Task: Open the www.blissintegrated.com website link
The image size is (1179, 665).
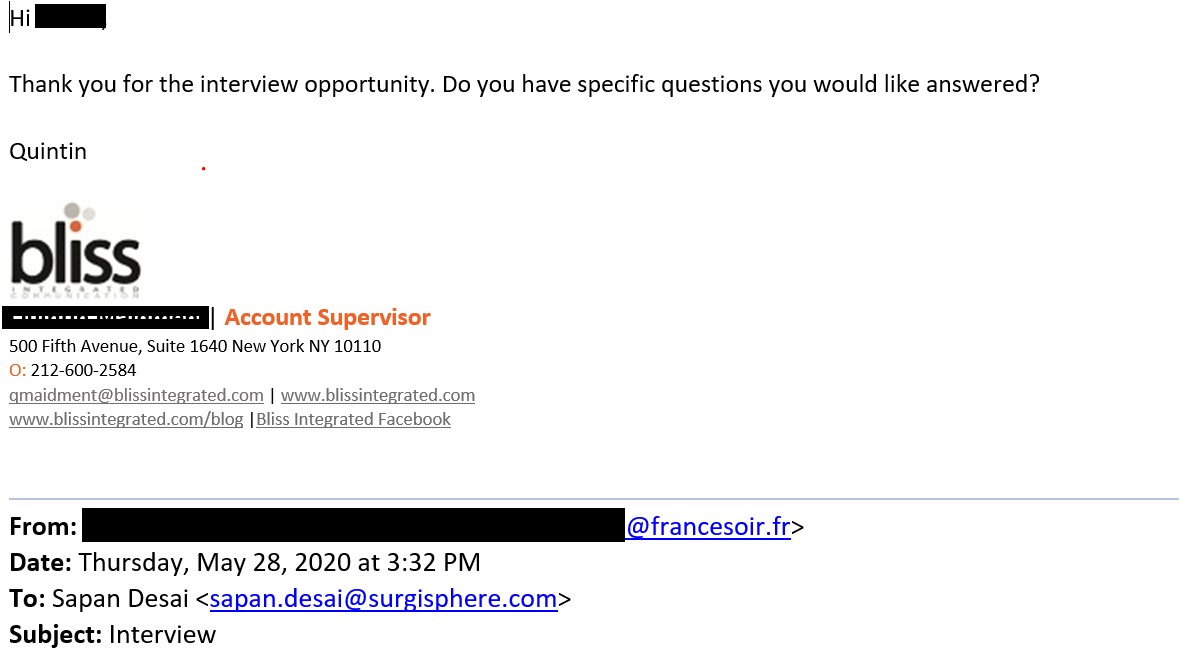Action: tap(377, 395)
